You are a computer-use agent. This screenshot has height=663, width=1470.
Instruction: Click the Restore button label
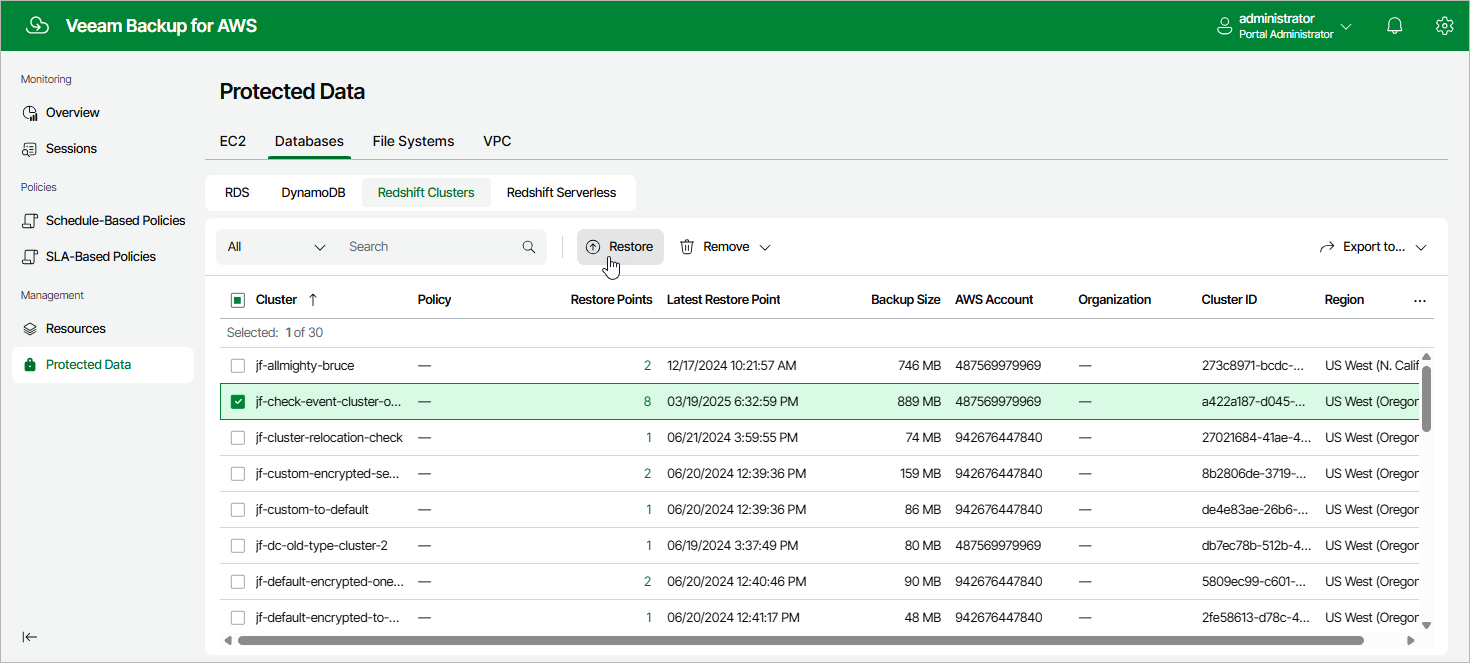pyautogui.click(x=631, y=247)
